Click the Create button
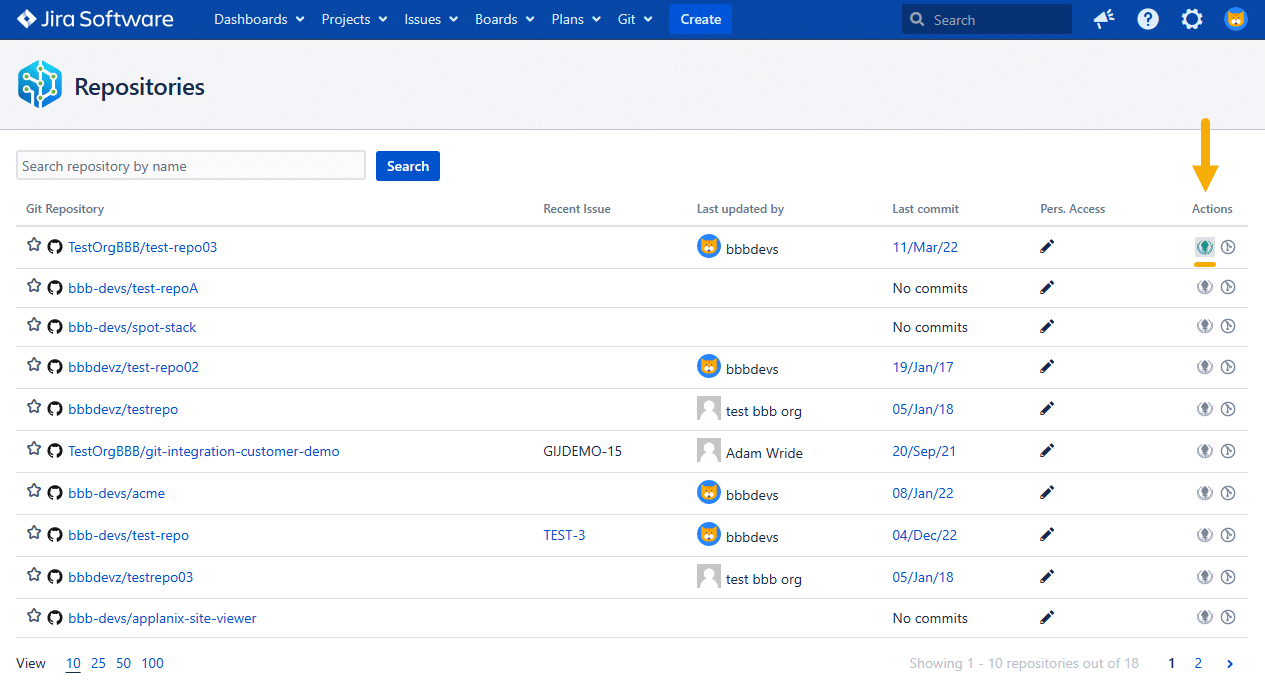This screenshot has height=692, width=1265. (x=700, y=19)
